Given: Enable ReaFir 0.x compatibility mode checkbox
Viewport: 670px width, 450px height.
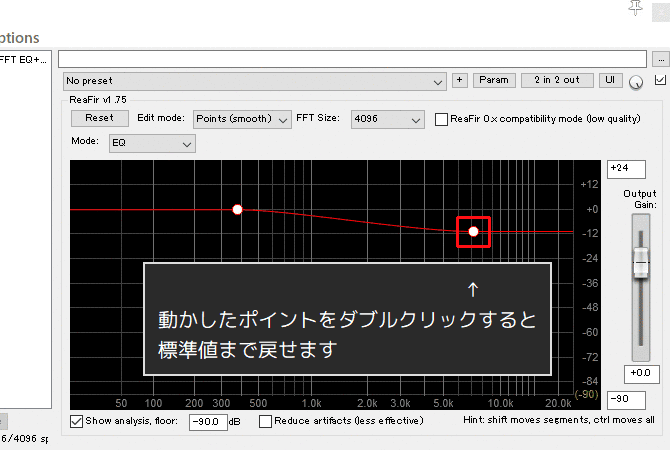Looking at the screenshot, I should [x=442, y=119].
